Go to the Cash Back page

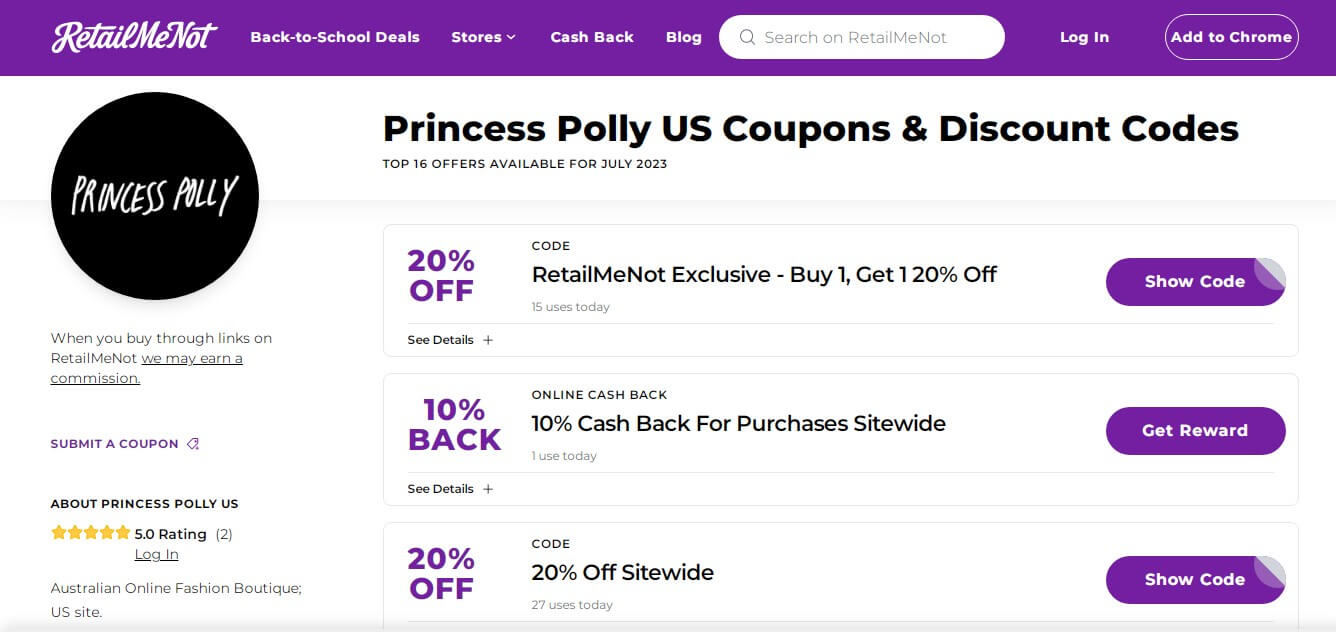[x=592, y=37]
